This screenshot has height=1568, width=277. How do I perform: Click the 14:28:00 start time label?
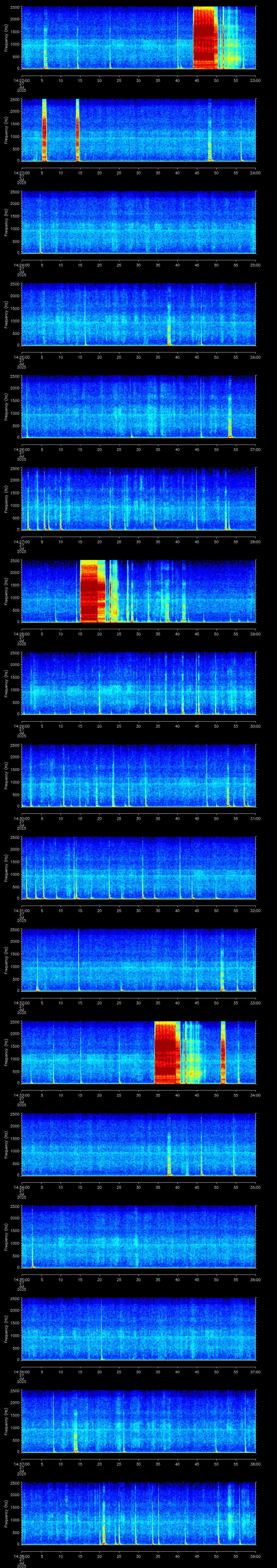(22, 634)
